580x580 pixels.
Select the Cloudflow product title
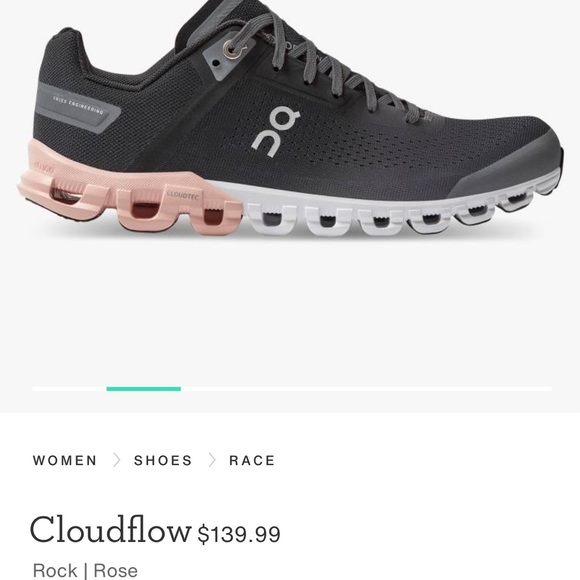pyautogui.click(x=110, y=529)
